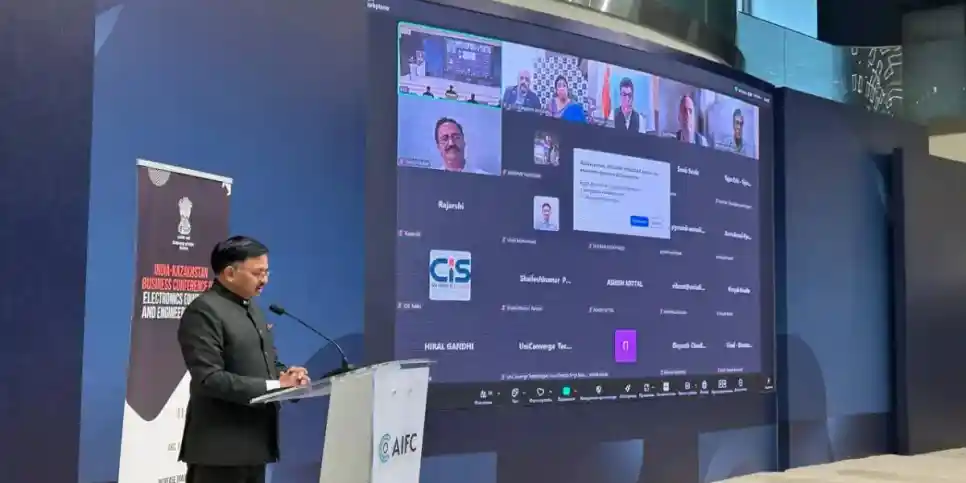Select the Shaileshkumar P... participant tile
Screen dimensions: 966x483
545,280
